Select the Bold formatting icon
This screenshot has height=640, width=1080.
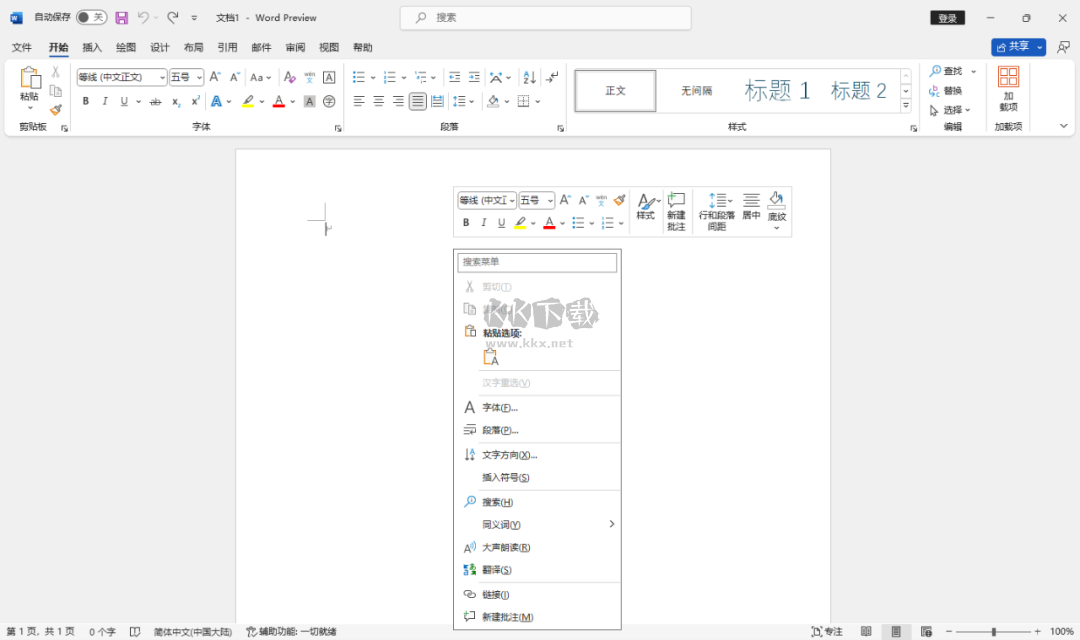click(x=85, y=100)
